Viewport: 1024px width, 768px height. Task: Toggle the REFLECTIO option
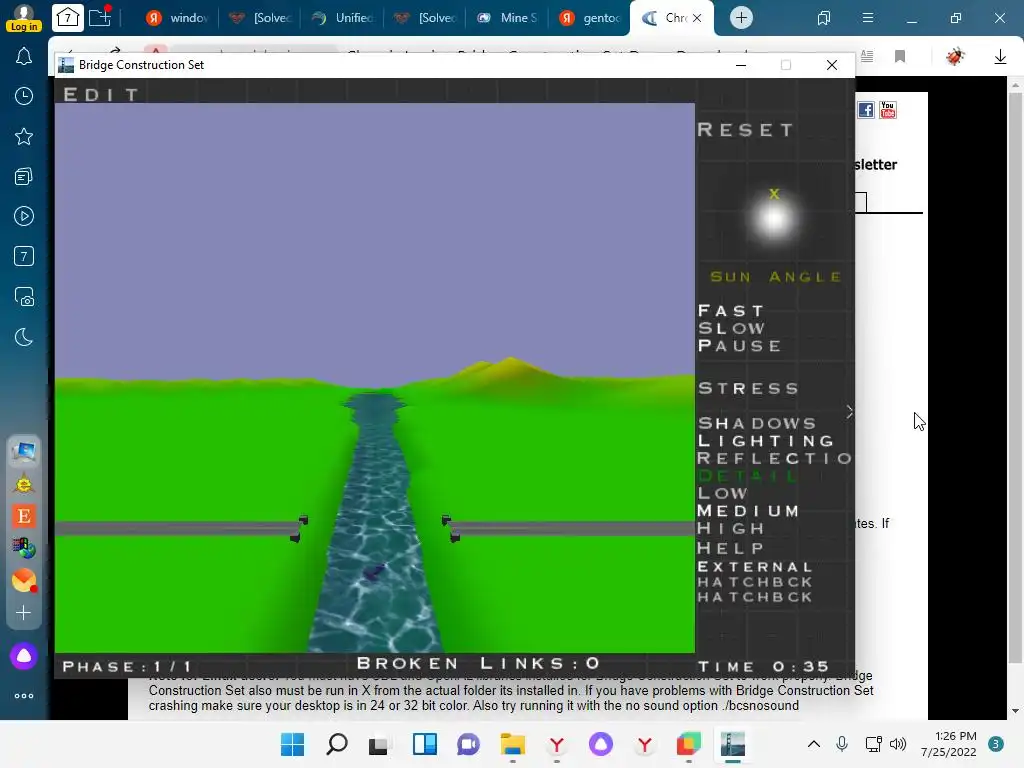[x=775, y=458]
